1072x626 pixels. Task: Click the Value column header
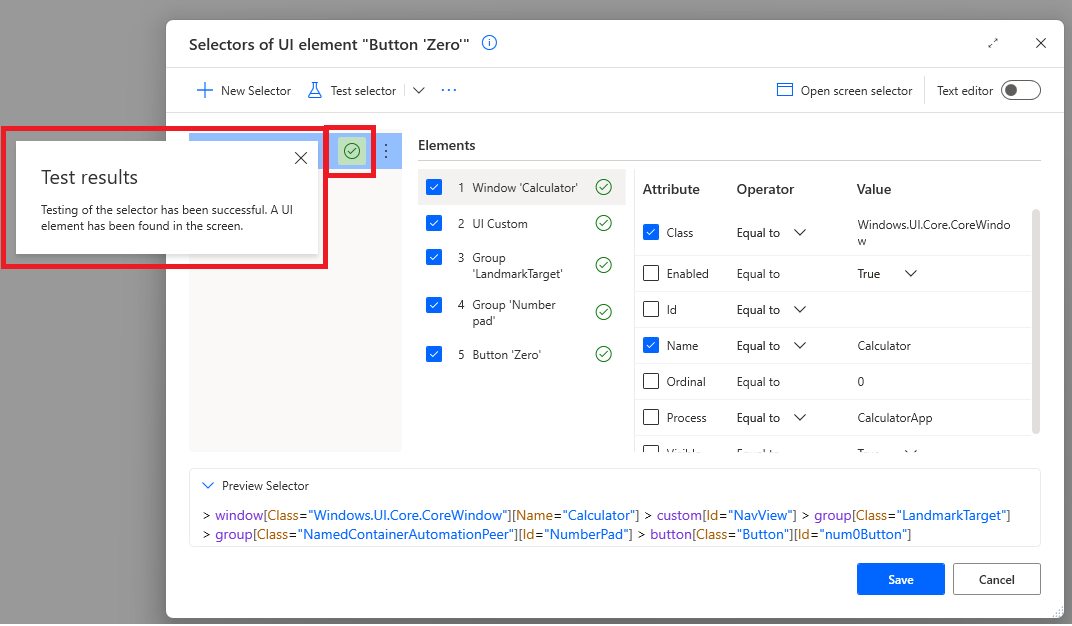[x=874, y=189]
